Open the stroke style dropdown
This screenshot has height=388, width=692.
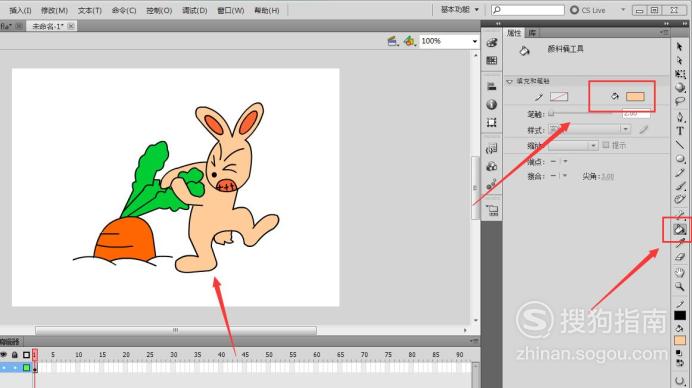(x=625, y=129)
